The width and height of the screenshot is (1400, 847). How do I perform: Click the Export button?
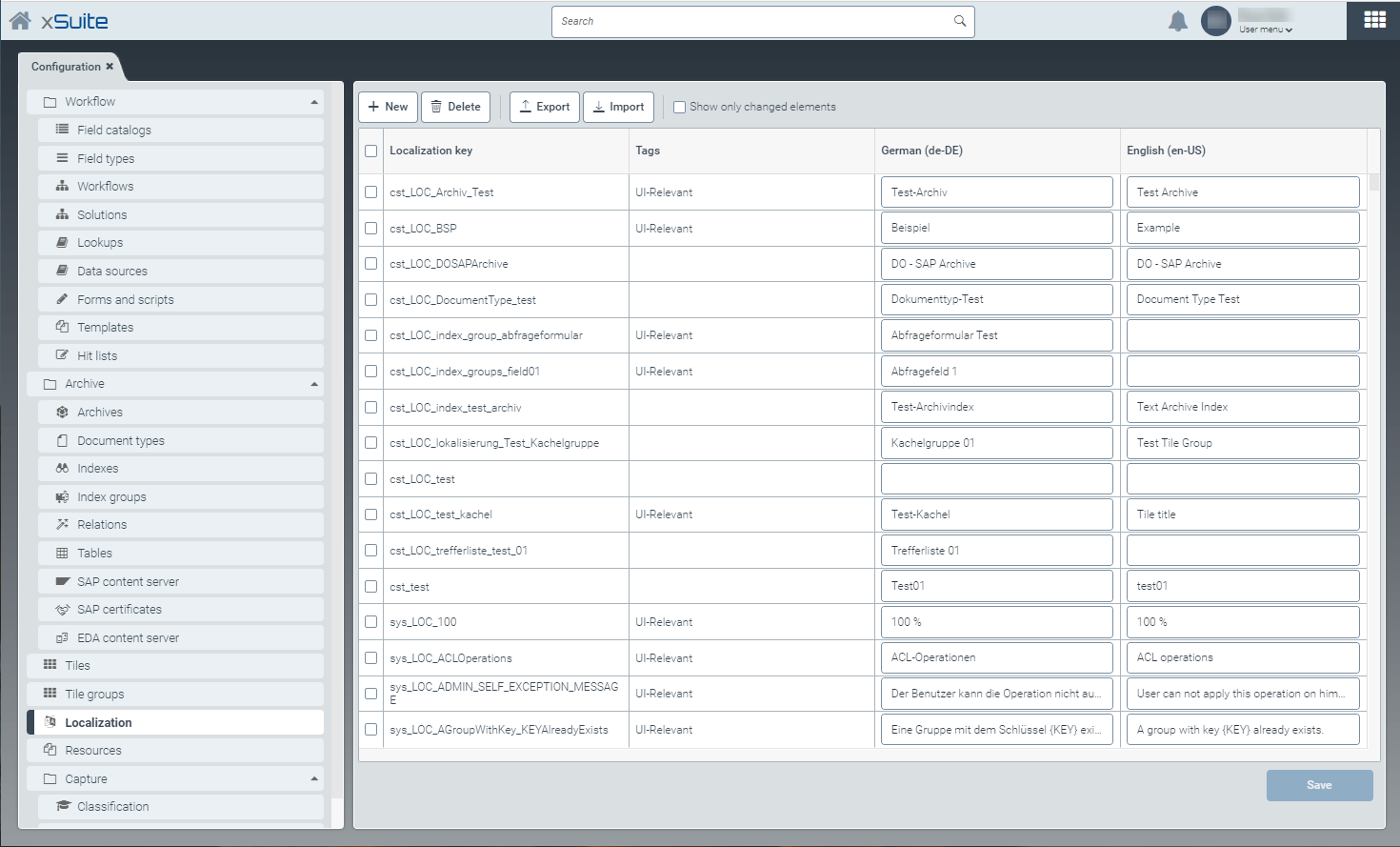[x=545, y=107]
